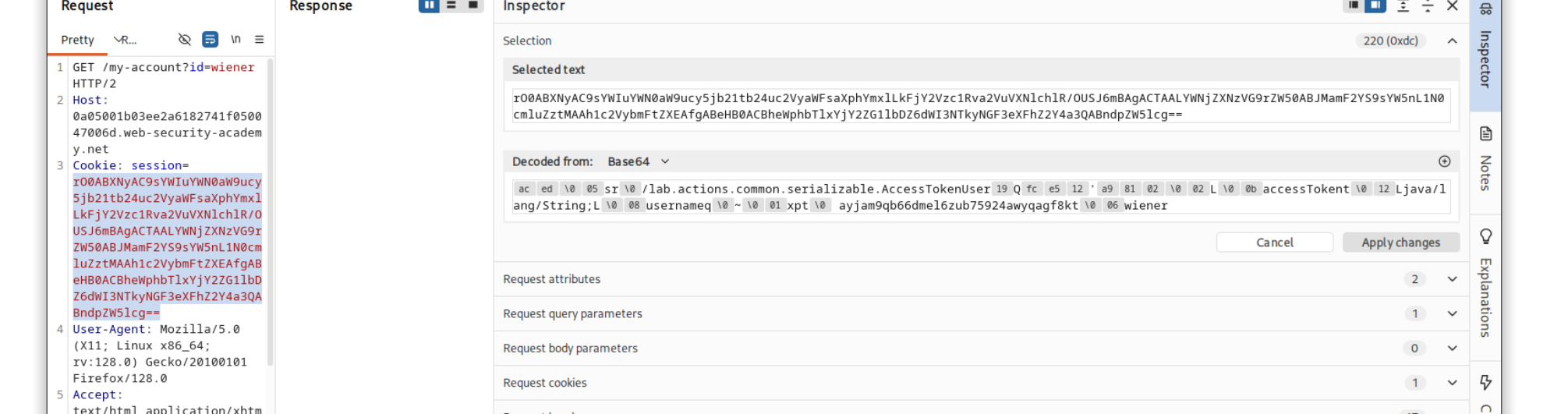
Task: Expand the Request query parameters section
Action: coord(982,313)
